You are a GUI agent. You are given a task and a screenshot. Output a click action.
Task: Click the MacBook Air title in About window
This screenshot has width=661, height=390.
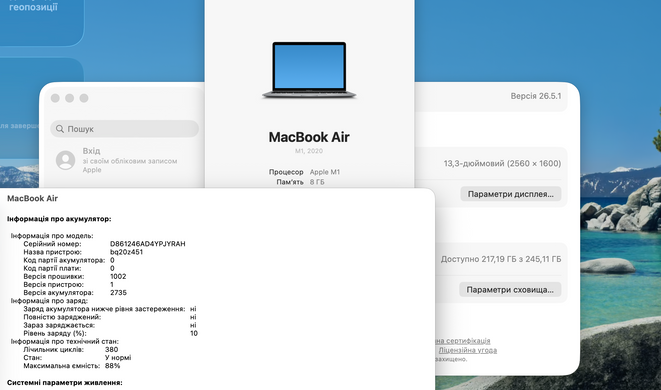click(309, 137)
